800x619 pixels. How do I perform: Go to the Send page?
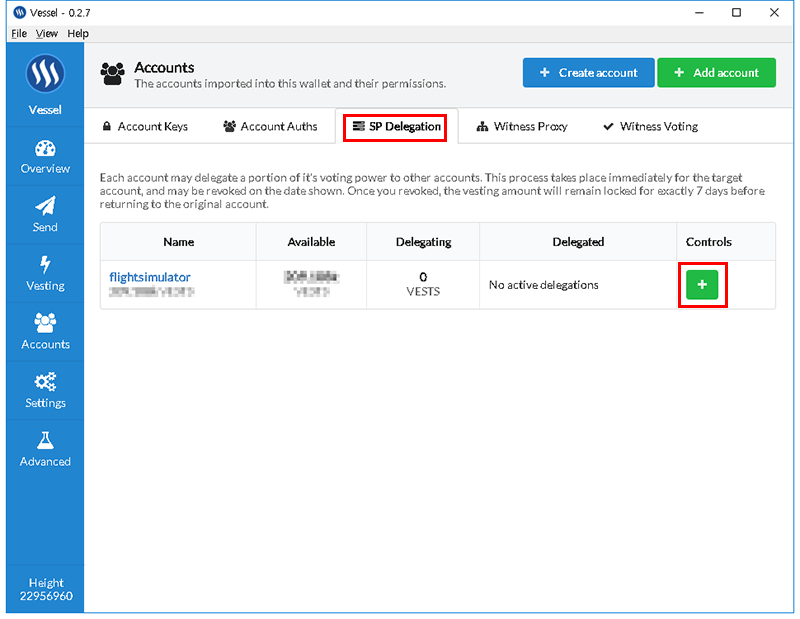45,215
